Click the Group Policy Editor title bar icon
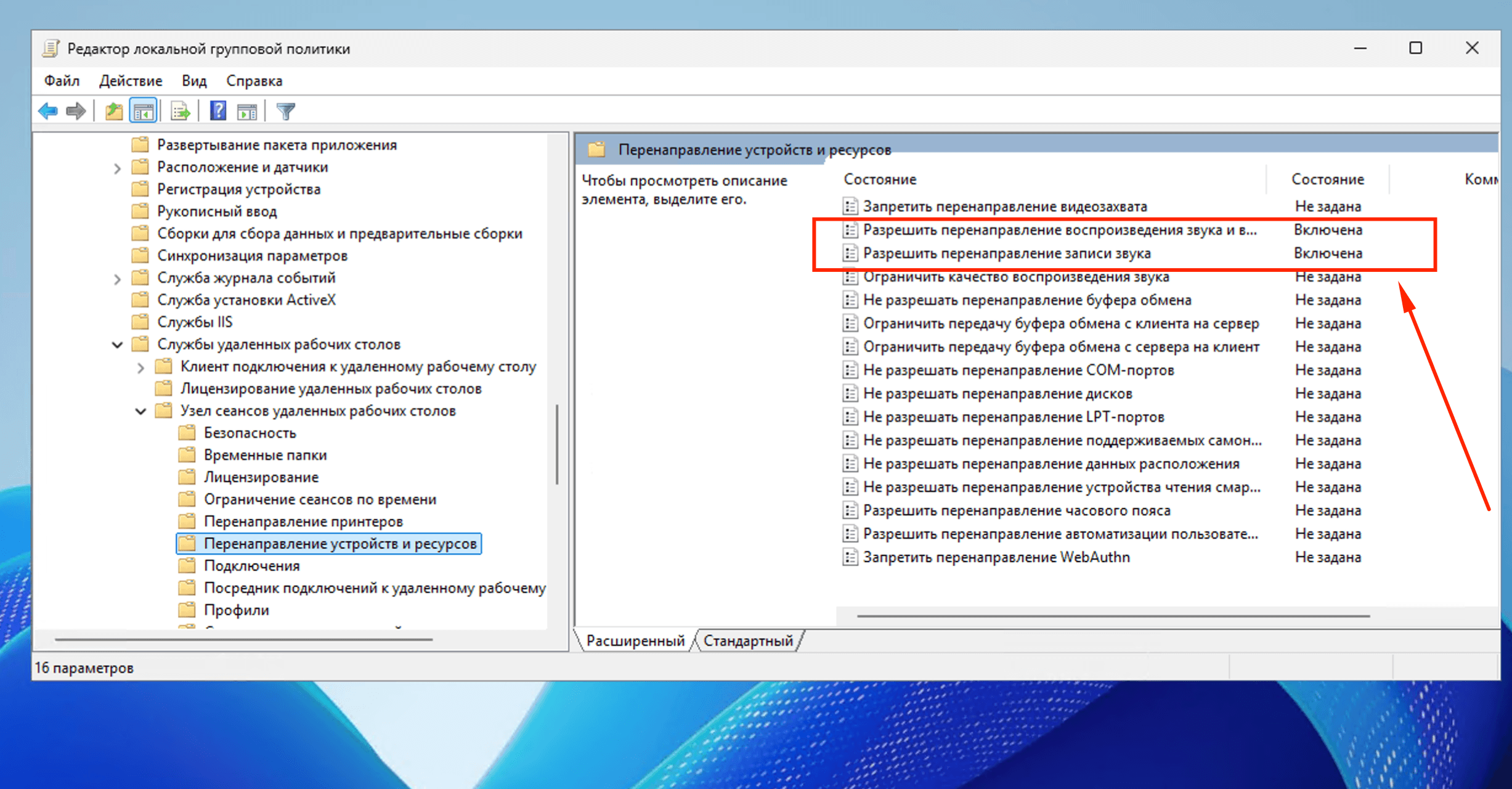The image size is (1512, 789). click(51, 48)
